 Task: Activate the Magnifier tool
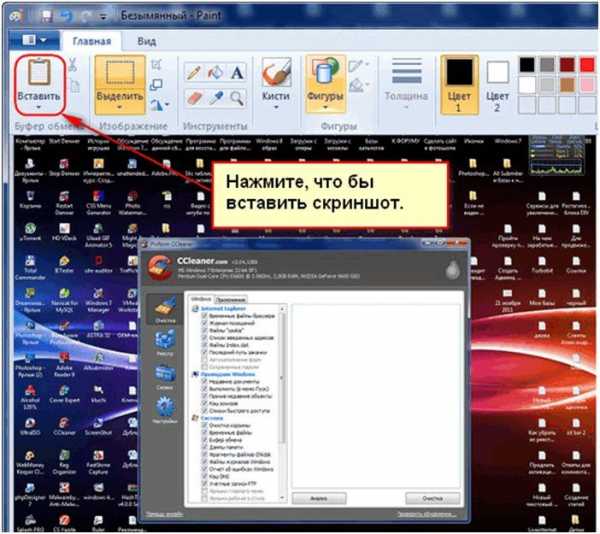pos(238,95)
